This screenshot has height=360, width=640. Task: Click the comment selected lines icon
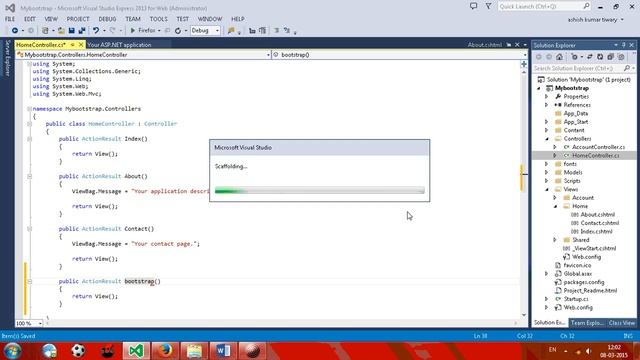276,31
